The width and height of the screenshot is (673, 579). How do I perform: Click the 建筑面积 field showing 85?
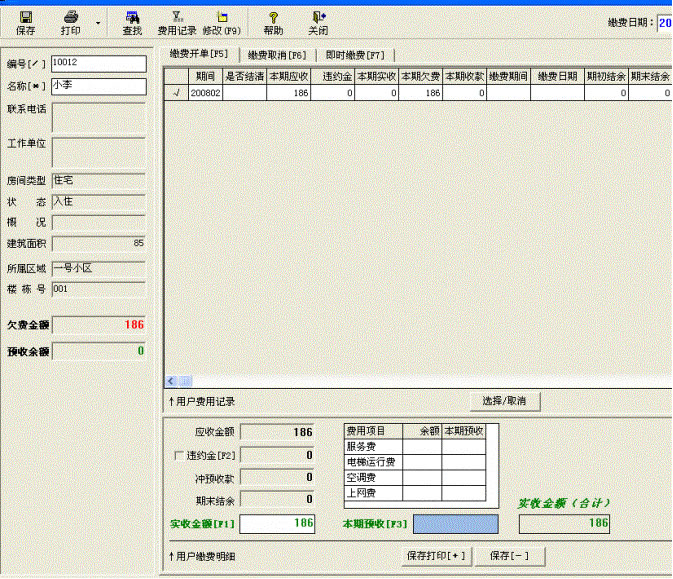point(99,243)
